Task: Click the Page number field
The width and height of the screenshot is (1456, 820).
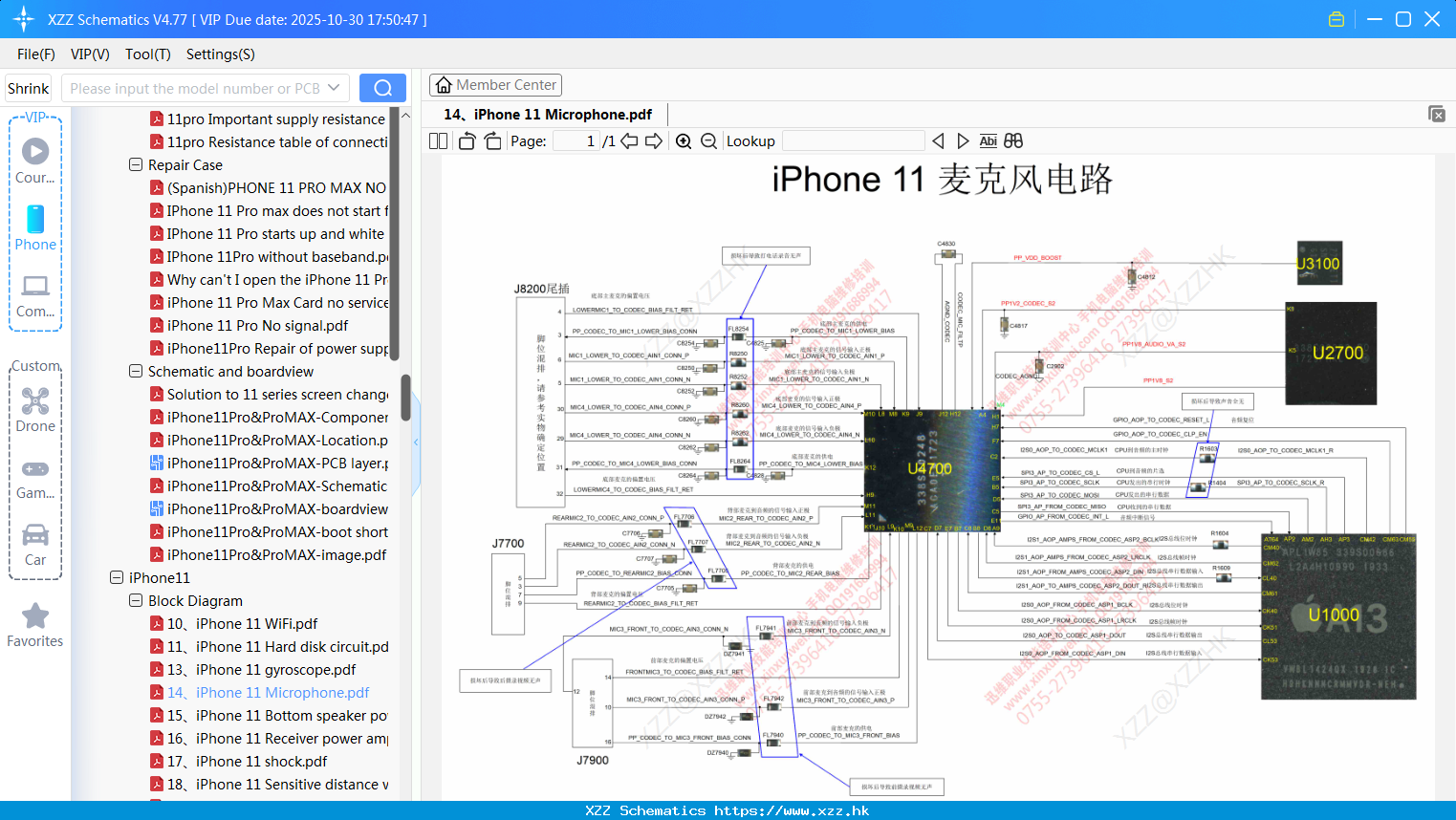Action: click(576, 140)
